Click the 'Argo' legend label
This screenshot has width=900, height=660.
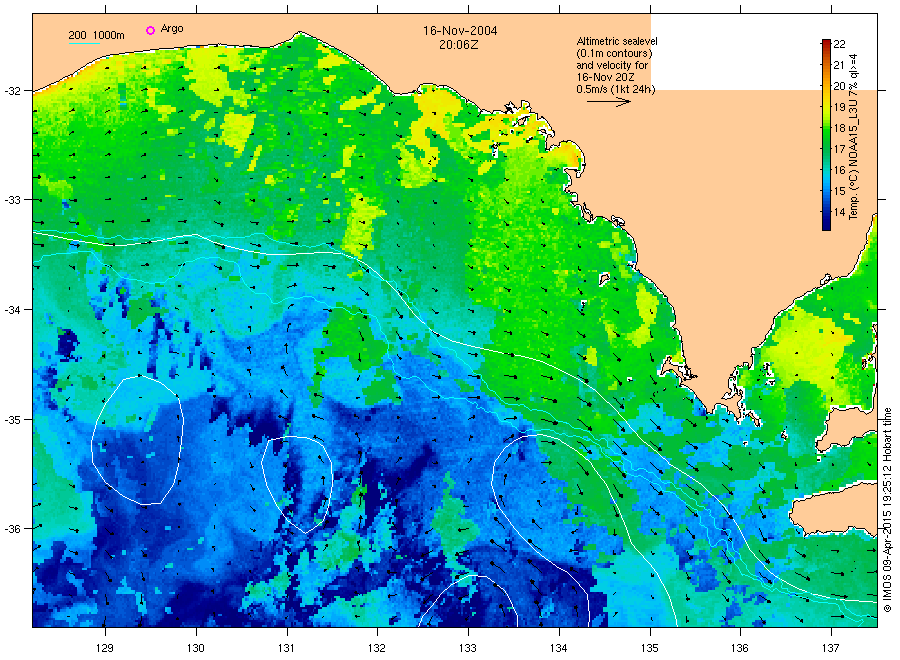pyautogui.click(x=172, y=29)
